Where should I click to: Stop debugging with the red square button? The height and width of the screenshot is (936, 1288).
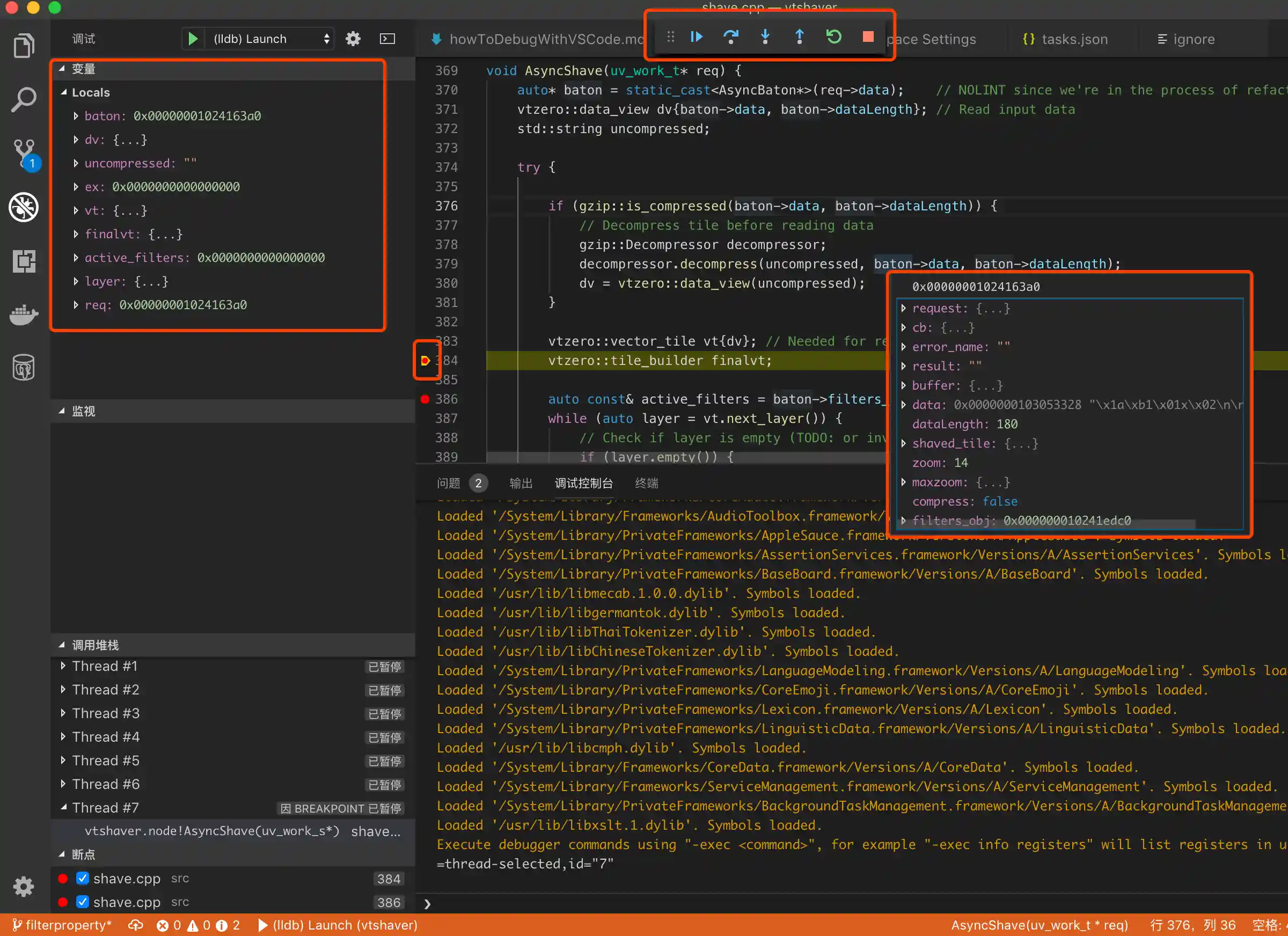(867, 36)
